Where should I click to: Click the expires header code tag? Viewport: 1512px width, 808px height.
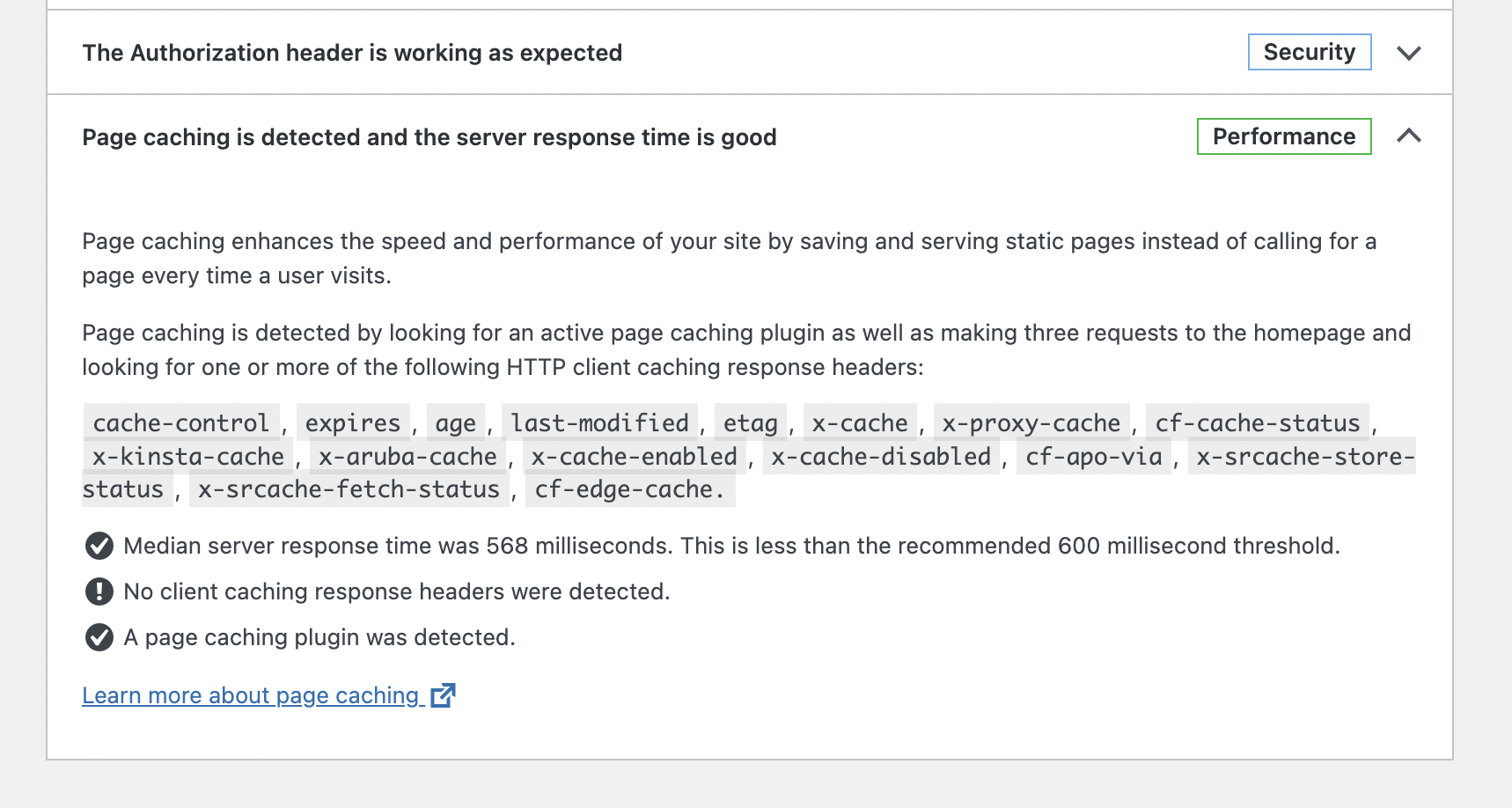tap(353, 423)
